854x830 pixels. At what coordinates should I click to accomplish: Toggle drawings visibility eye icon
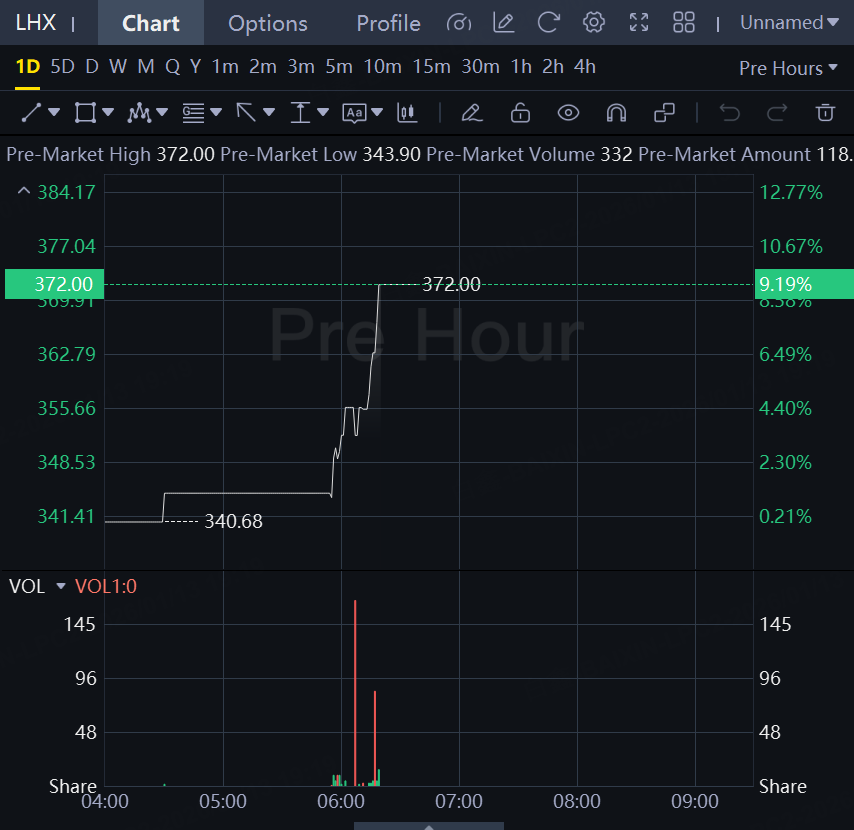568,113
